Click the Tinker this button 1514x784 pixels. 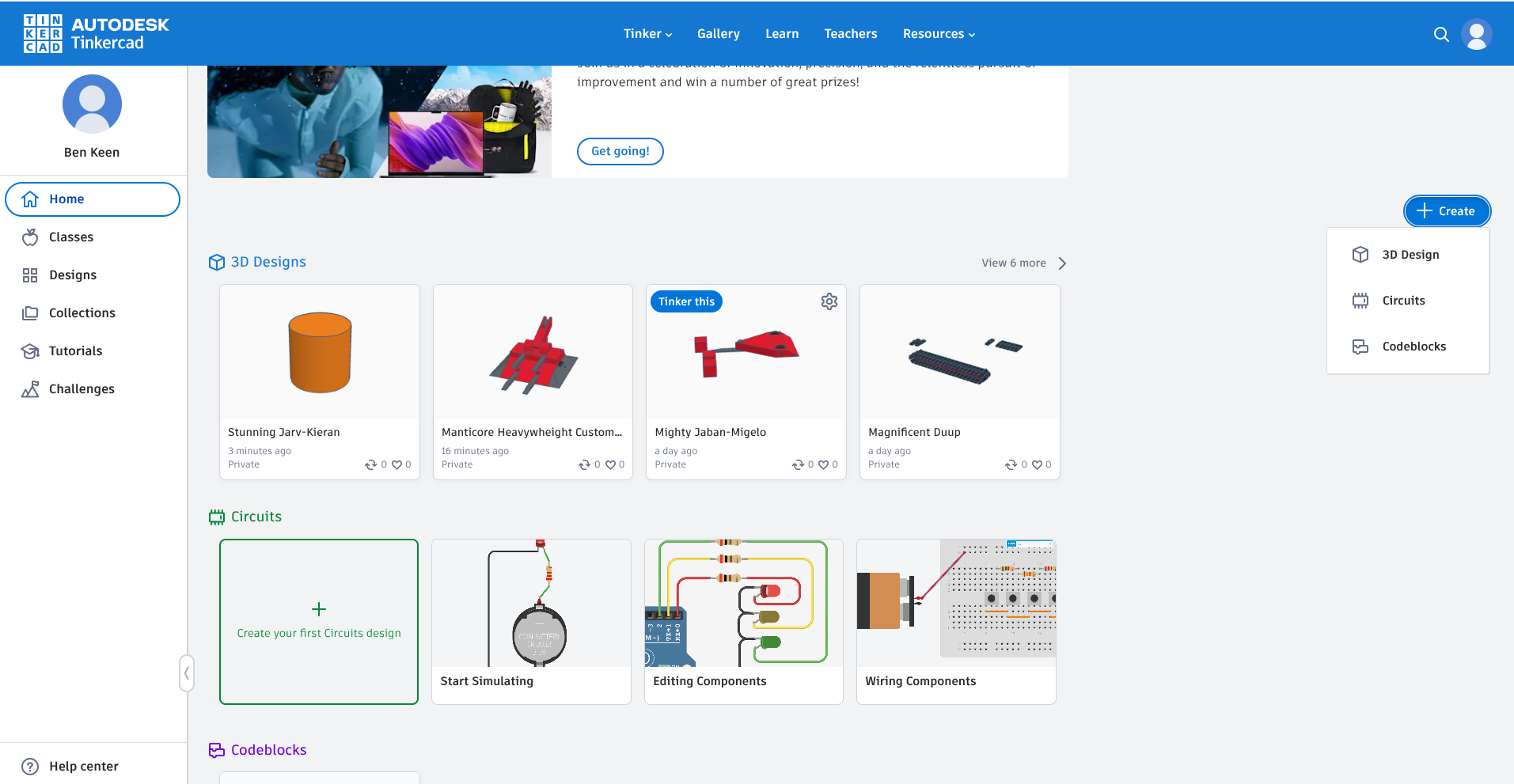(686, 301)
